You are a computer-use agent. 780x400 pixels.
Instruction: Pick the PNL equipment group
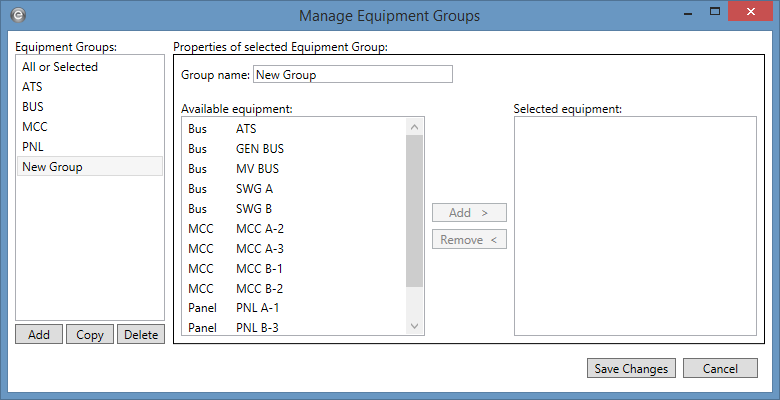(33, 147)
